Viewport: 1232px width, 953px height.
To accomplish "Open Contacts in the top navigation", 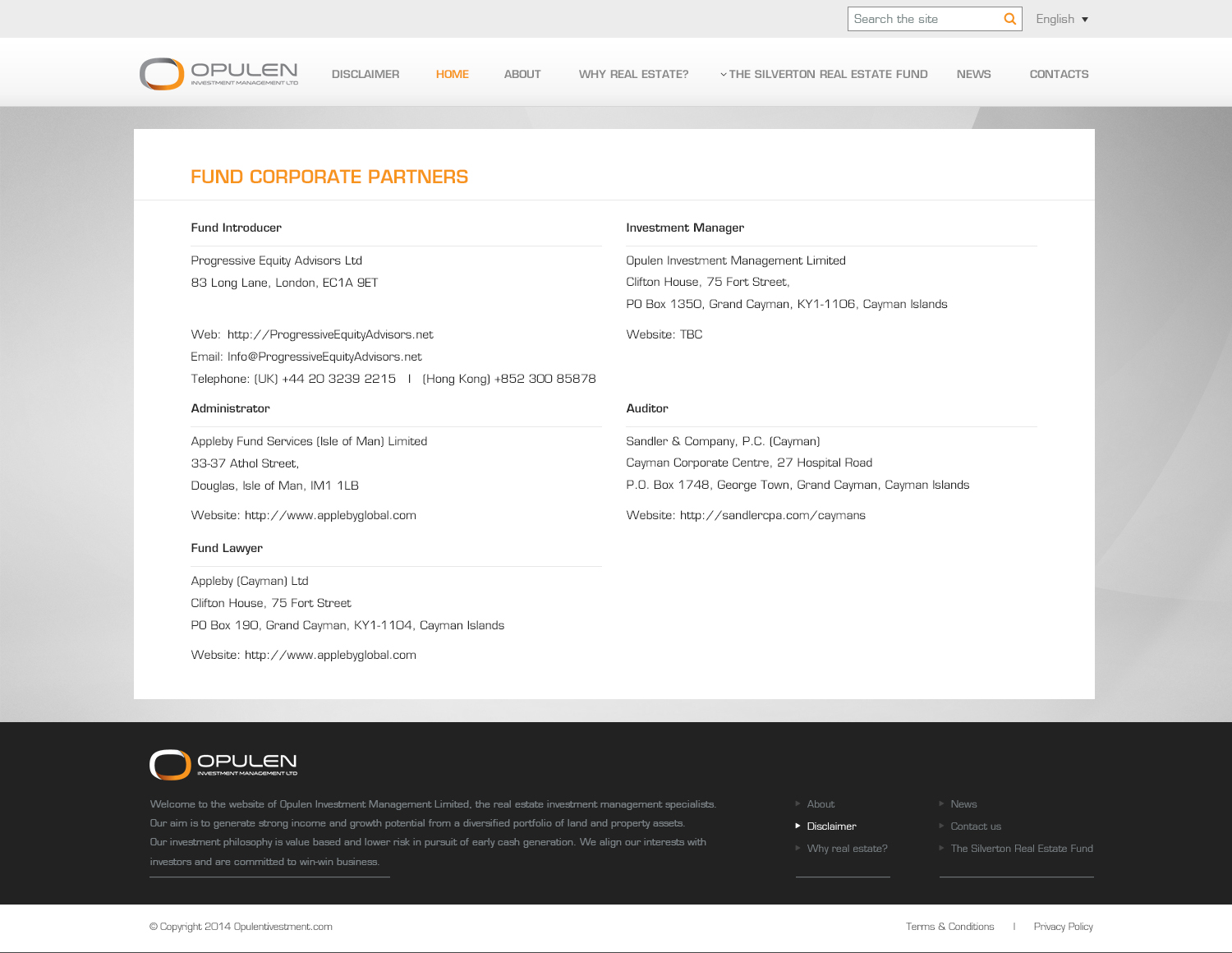I will tap(1059, 74).
